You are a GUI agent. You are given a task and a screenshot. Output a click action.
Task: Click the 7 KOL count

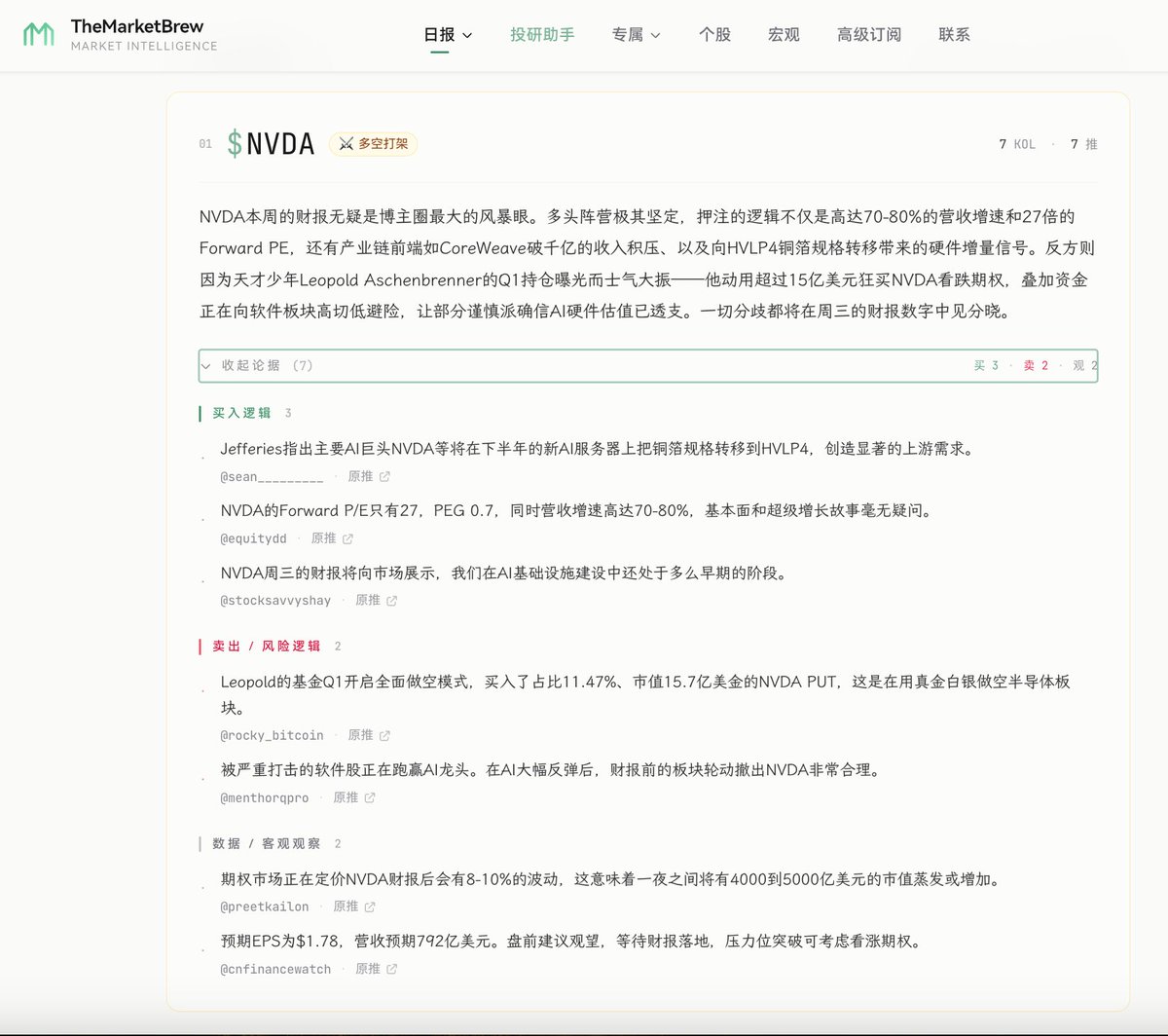coord(1017,144)
